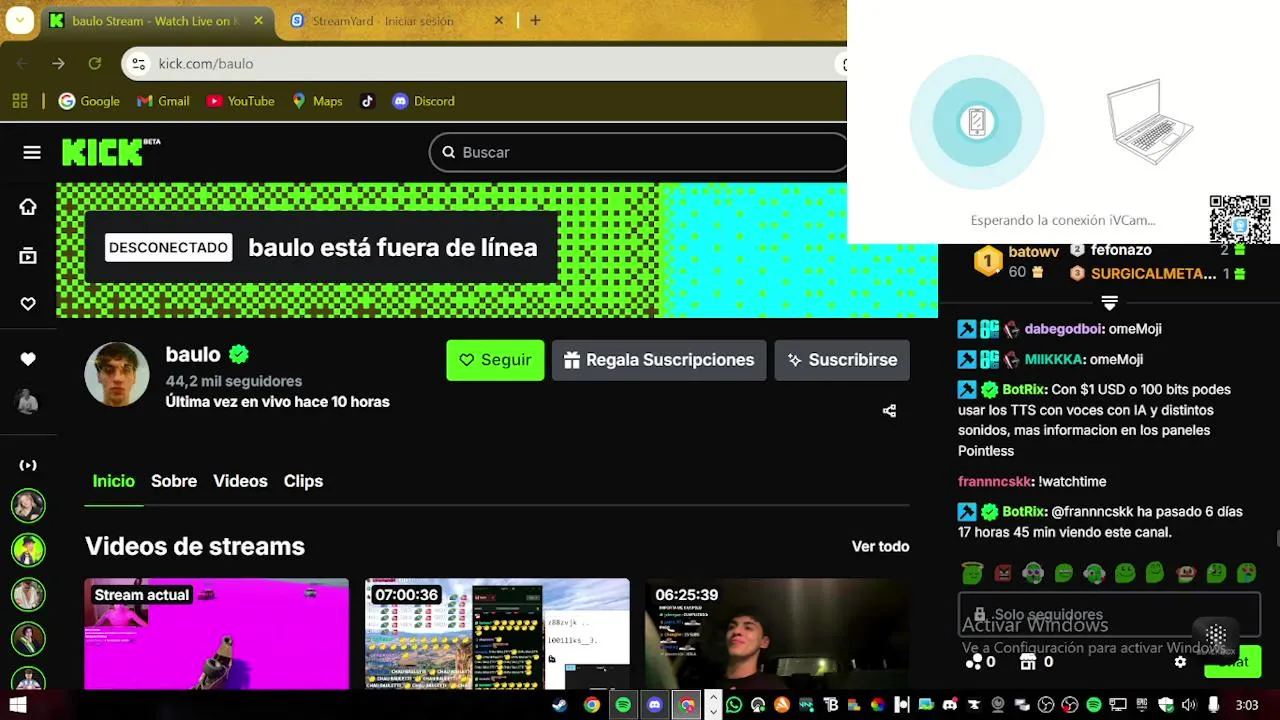Open the Gmail bookmark
The image size is (1280, 720).
coord(162,101)
